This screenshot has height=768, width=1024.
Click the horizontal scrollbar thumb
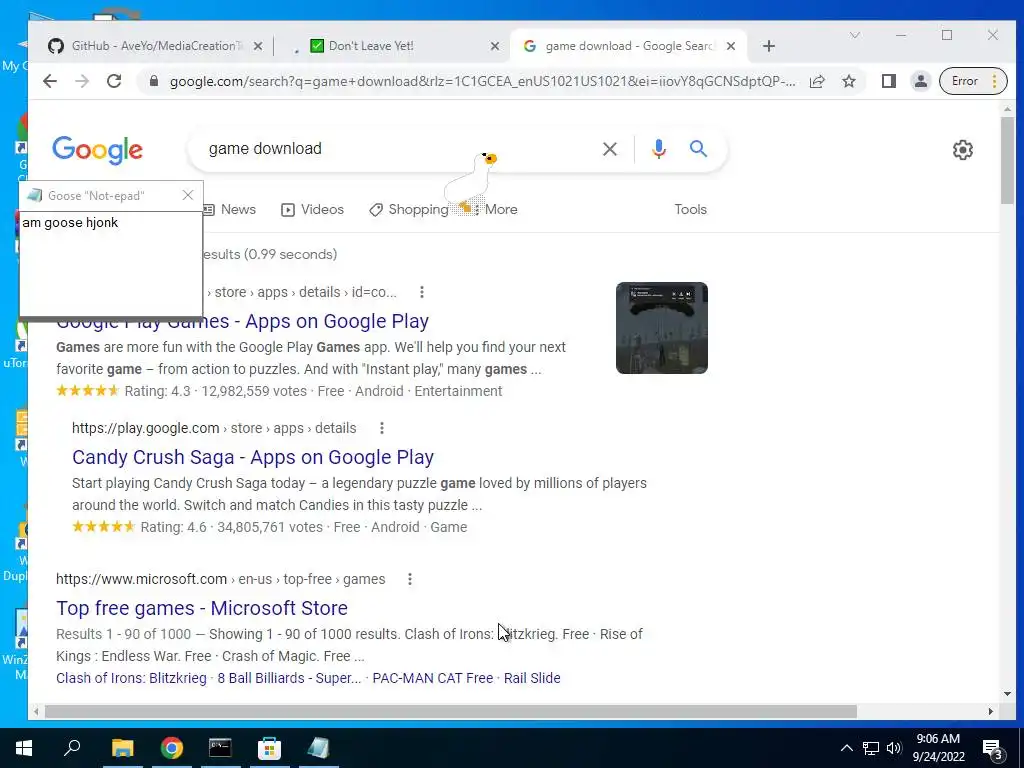coord(451,711)
